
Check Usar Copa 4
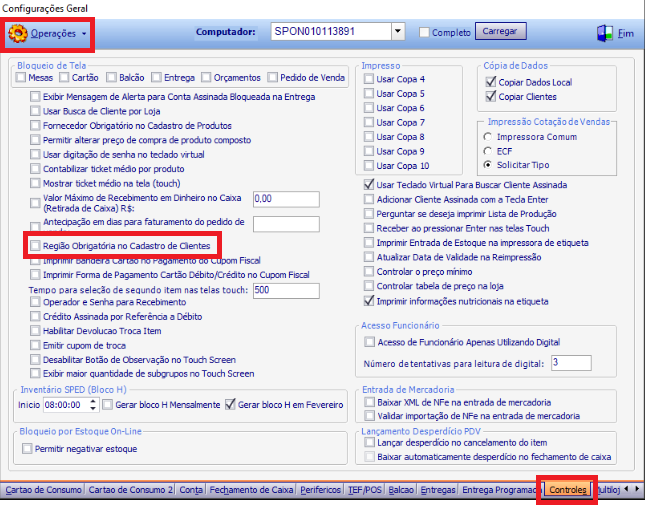pyautogui.click(x=369, y=79)
